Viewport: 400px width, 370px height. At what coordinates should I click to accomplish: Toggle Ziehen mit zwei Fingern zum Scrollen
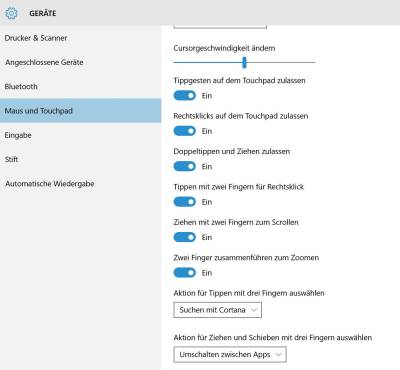(x=184, y=237)
